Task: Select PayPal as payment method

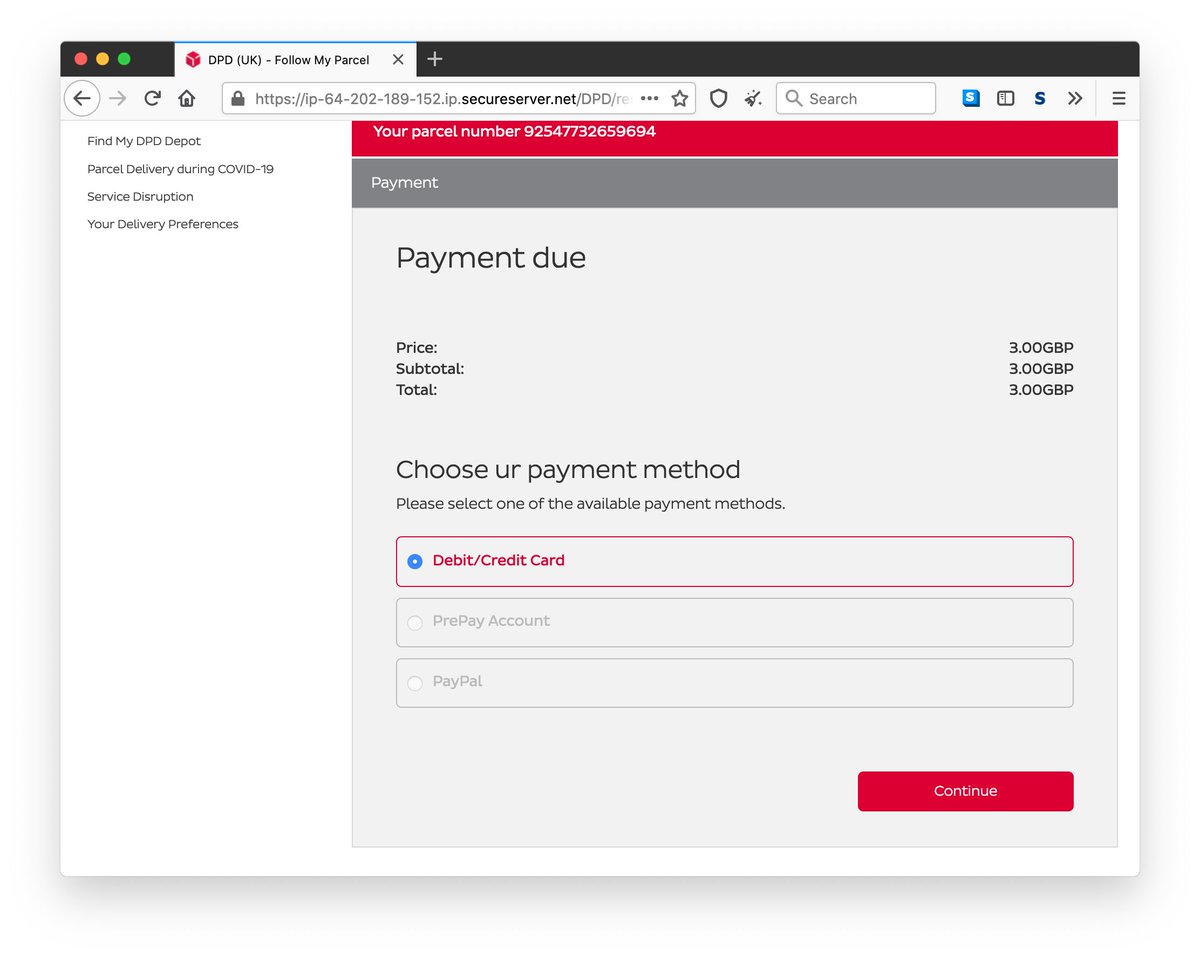Action: point(415,683)
